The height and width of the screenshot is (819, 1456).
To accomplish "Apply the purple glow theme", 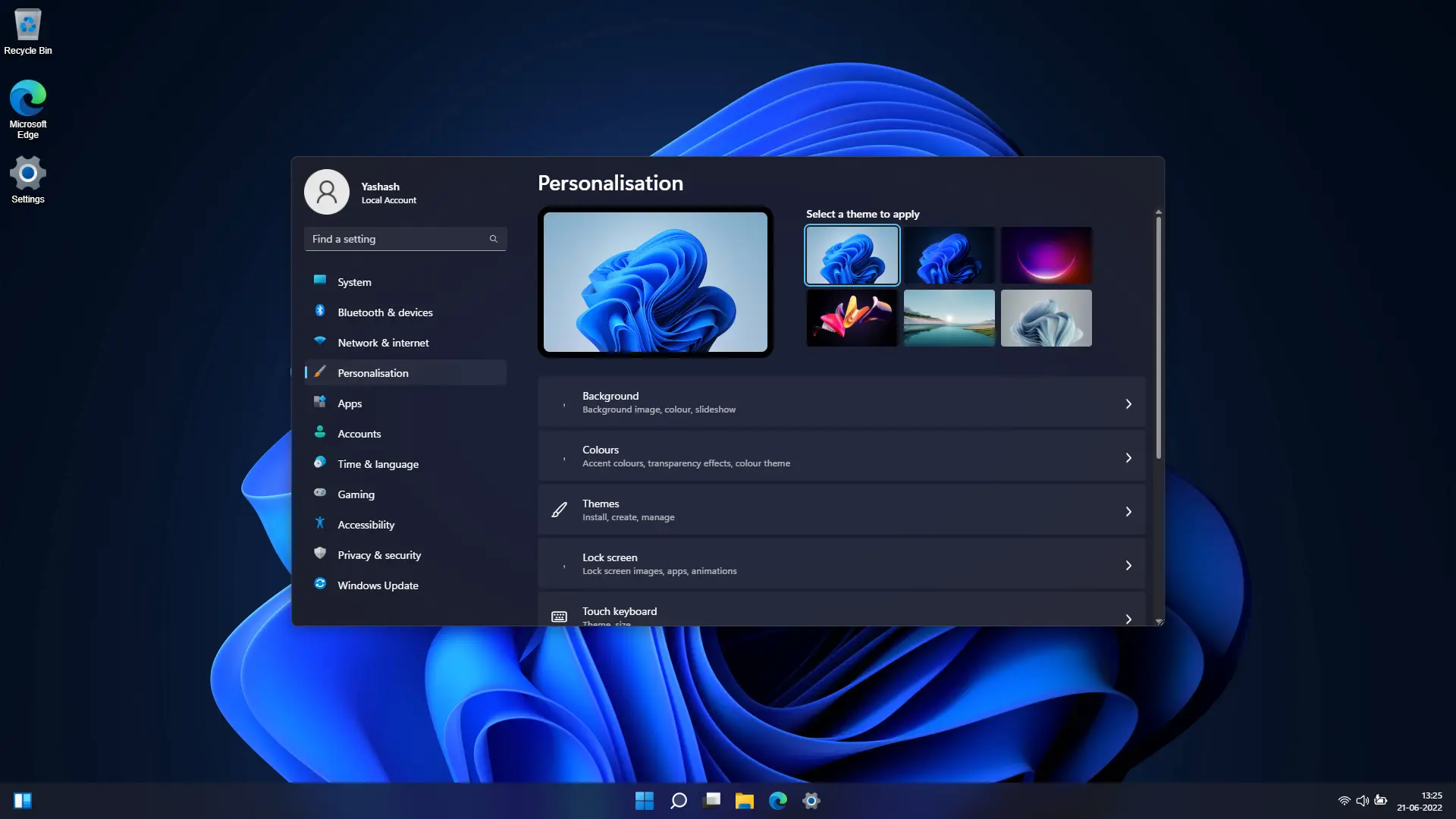I will (1046, 255).
